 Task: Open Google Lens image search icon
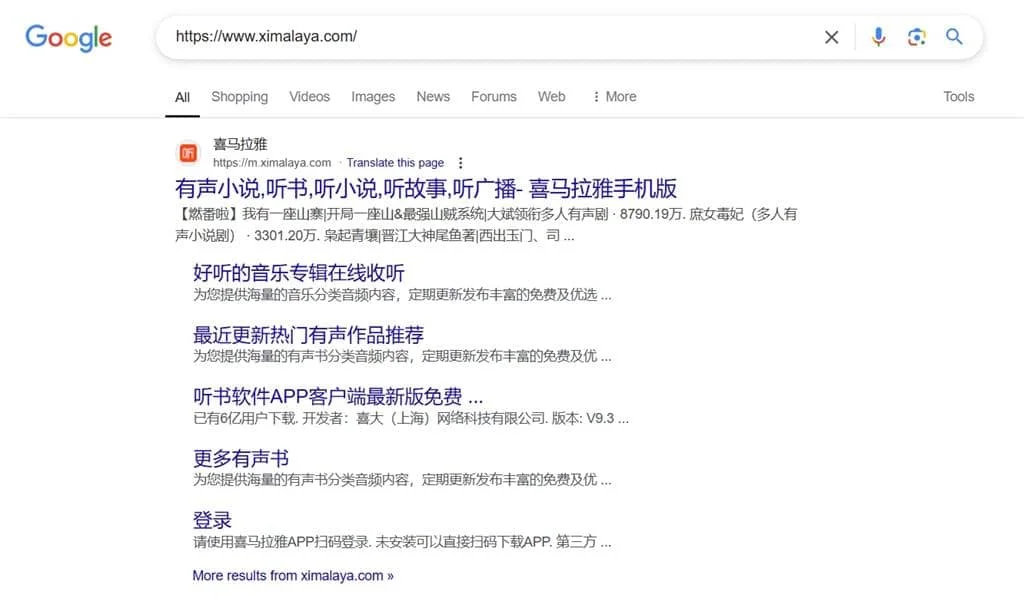pyautogui.click(x=916, y=37)
